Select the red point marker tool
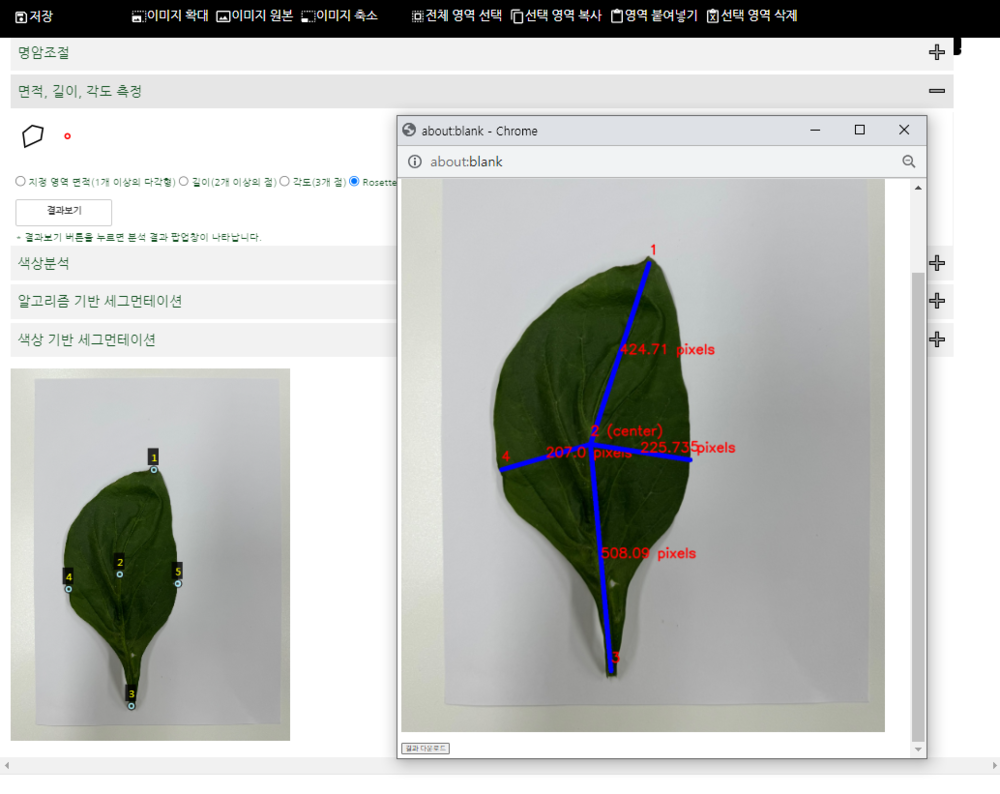The height and width of the screenshot is (794, 1000). [x=68, y=136]
